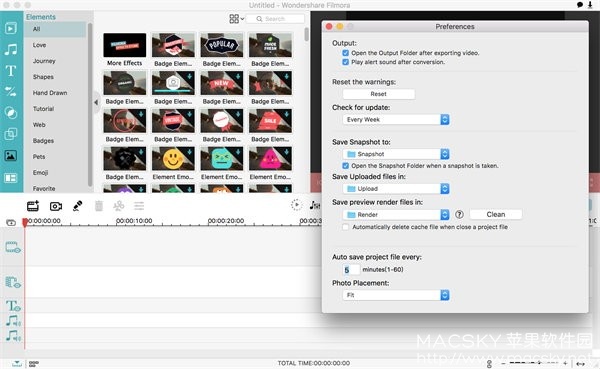This screenshot has height=369, width=600.
Task: Uncheck Open the Output Folder after exporting
Action: click(x=346, y=53)
